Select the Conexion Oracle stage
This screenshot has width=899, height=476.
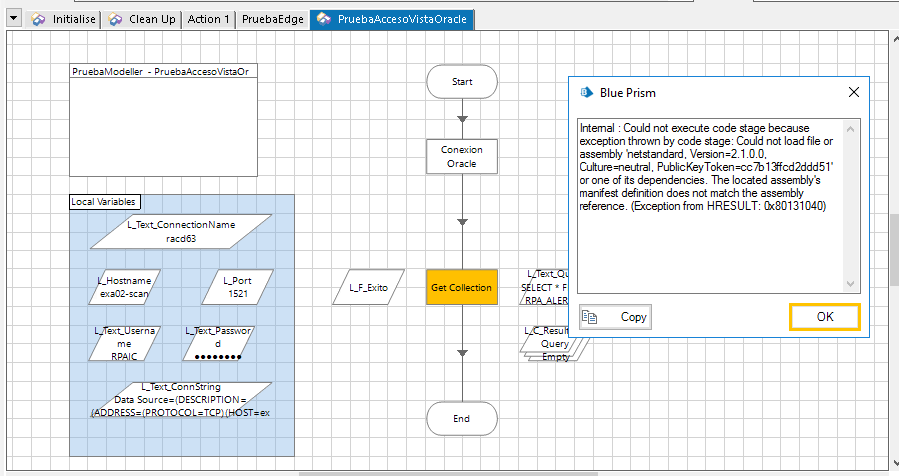[x=462, y=157]
